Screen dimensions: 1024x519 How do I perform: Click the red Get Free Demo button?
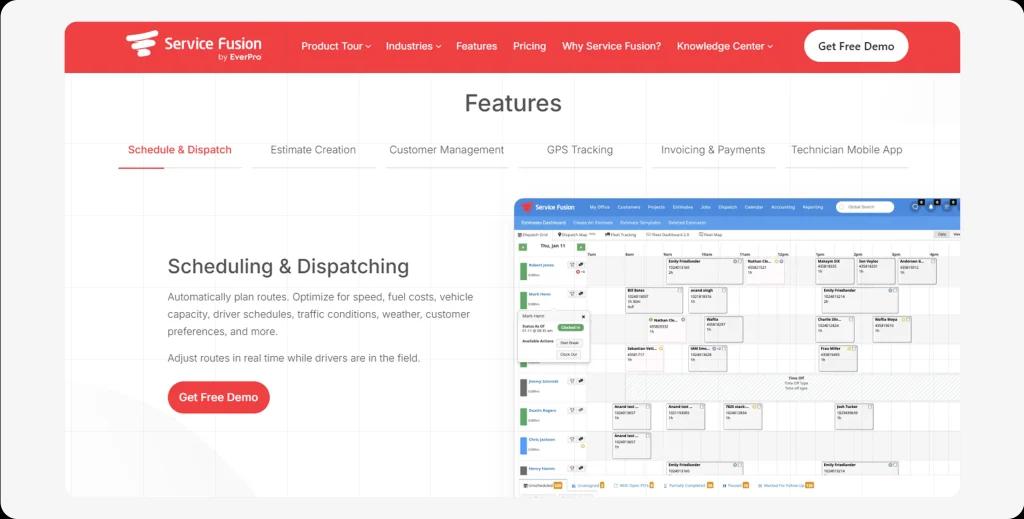click(x=218, y=397)
